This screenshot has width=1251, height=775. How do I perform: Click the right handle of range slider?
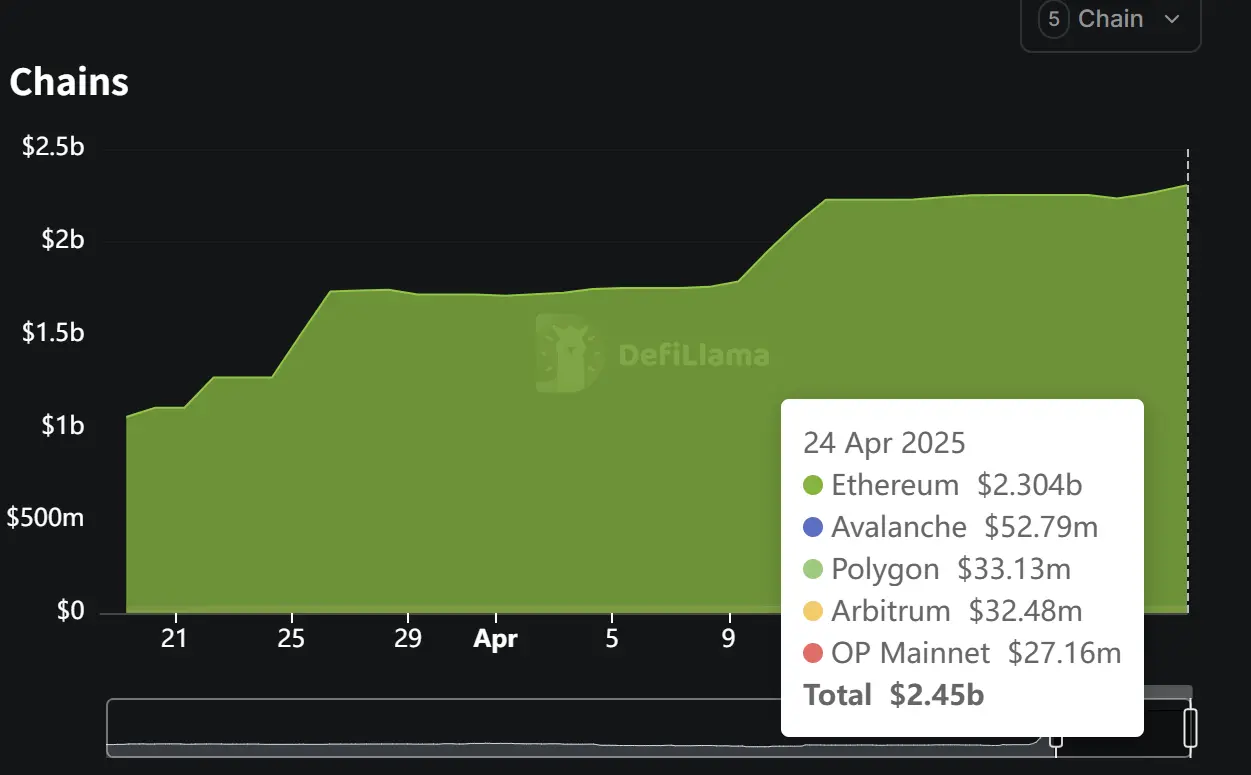pyautogui.click(x=1190, y=727)
